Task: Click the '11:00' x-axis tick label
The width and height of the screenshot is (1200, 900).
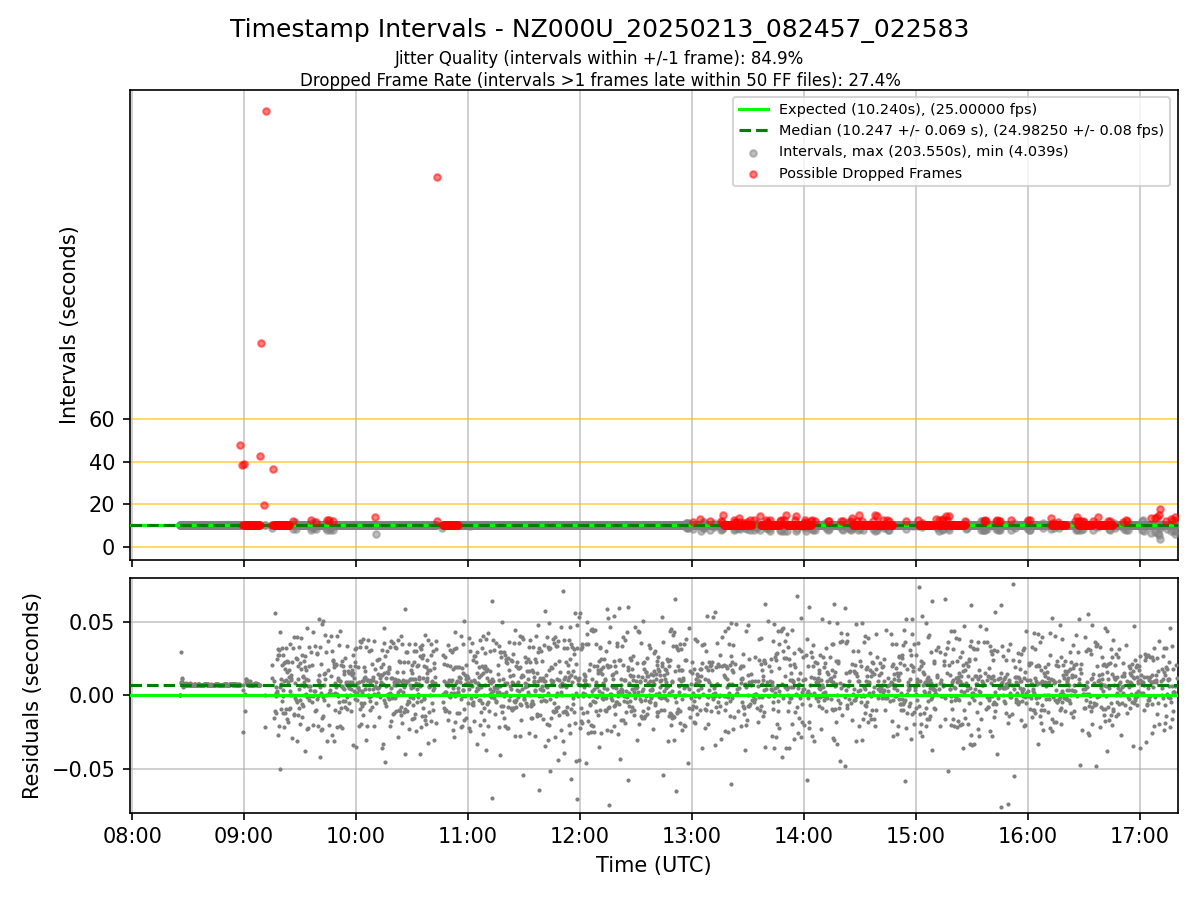Action: (x=468, y=835)
